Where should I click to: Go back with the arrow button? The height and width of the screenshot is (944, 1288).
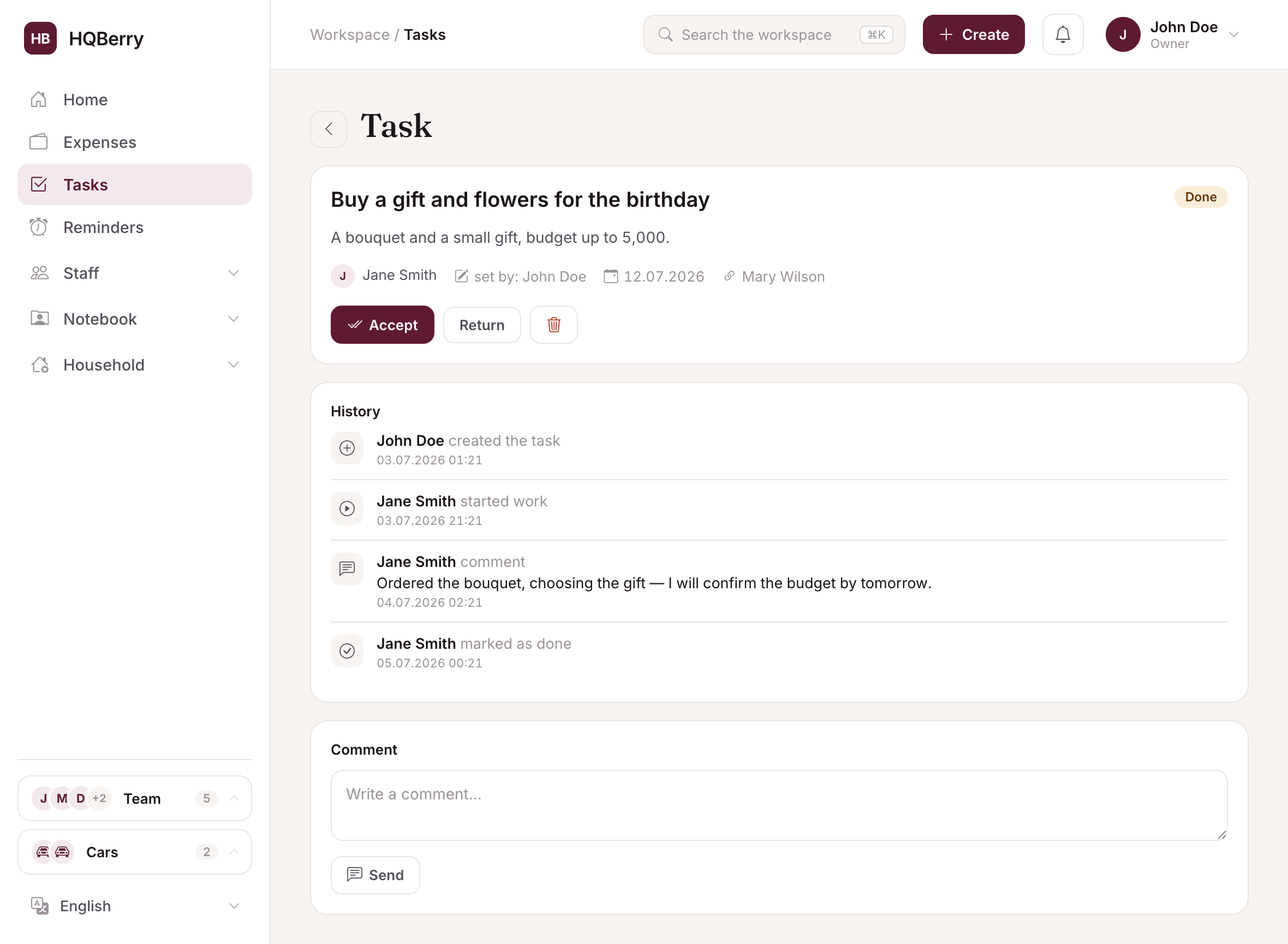tap(329, 129)
